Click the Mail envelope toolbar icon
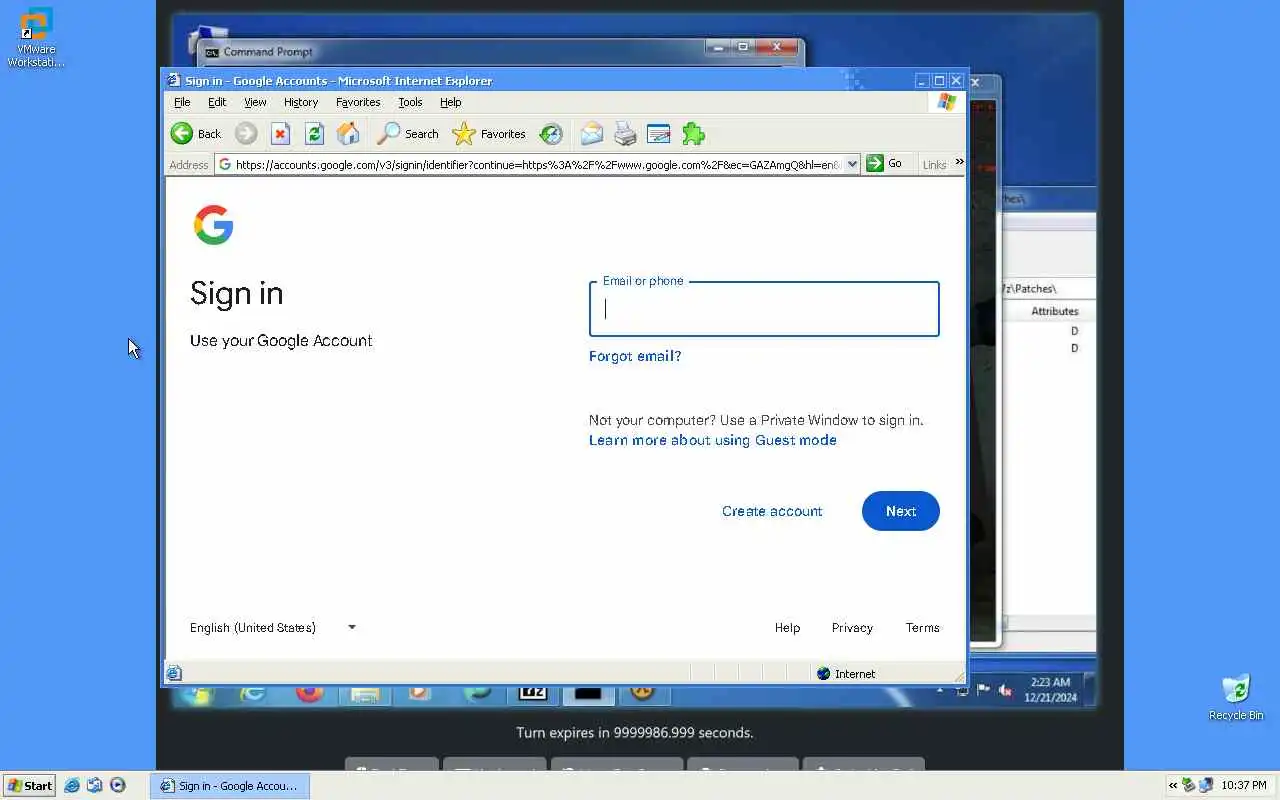The height and width of the screenshot is (800, 1280). (x=592, y=133)
